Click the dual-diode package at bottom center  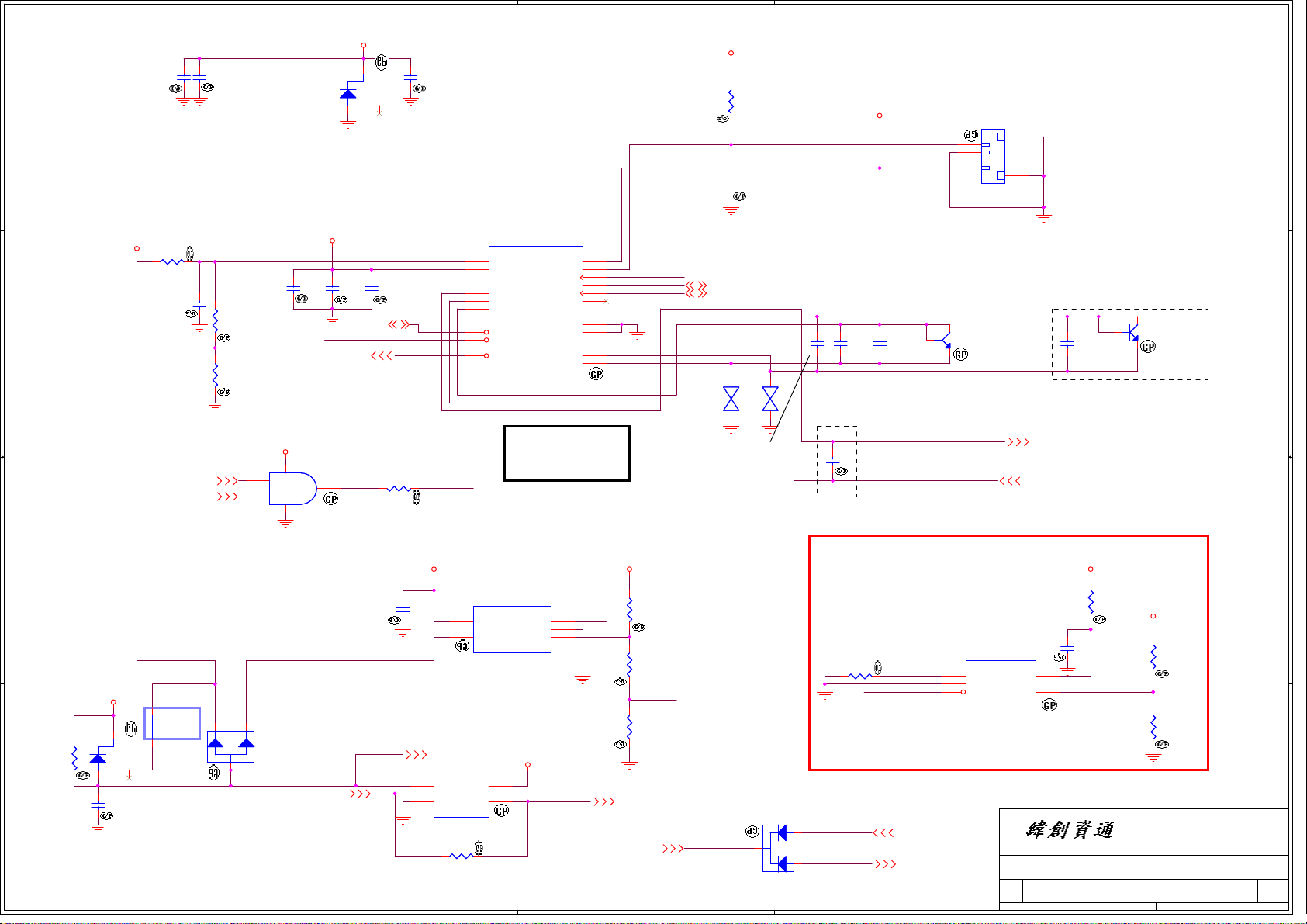[778, 848]
